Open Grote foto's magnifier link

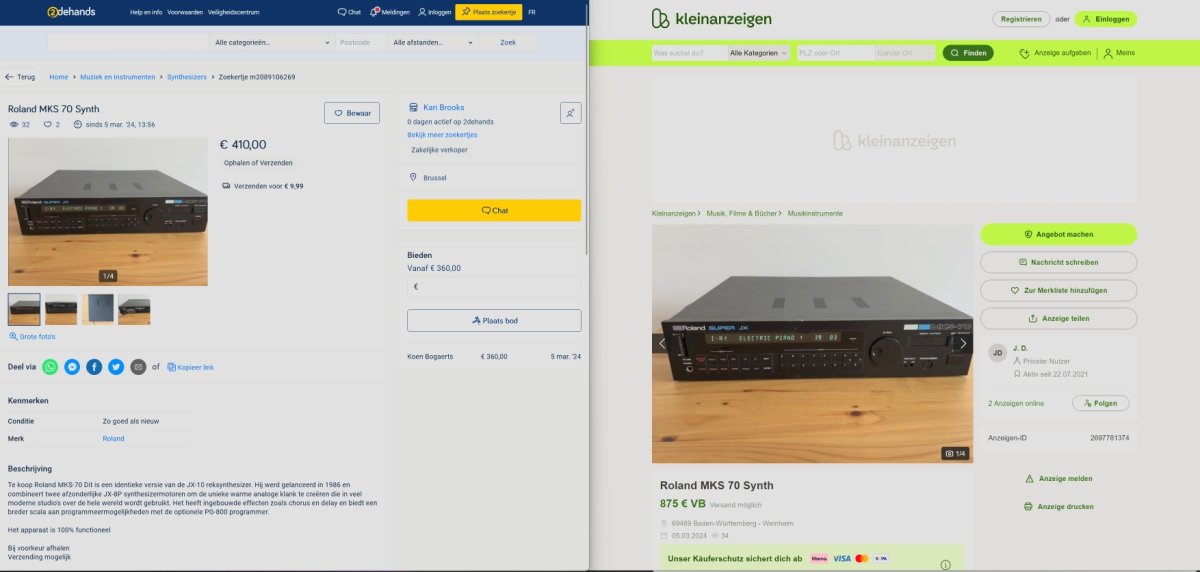(32, 336)
